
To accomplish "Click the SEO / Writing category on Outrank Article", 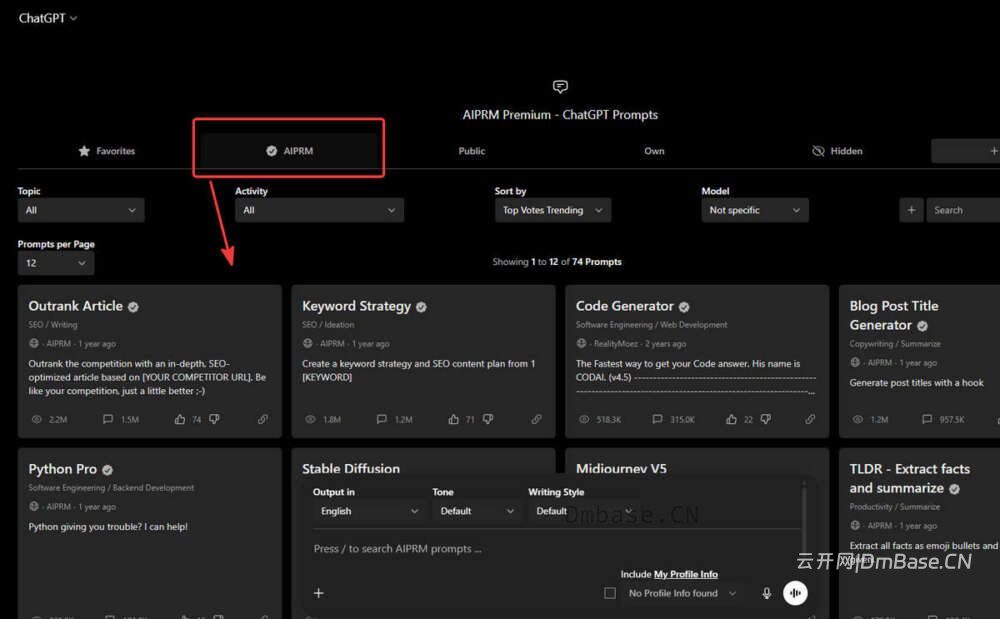I will coord(53,324).
